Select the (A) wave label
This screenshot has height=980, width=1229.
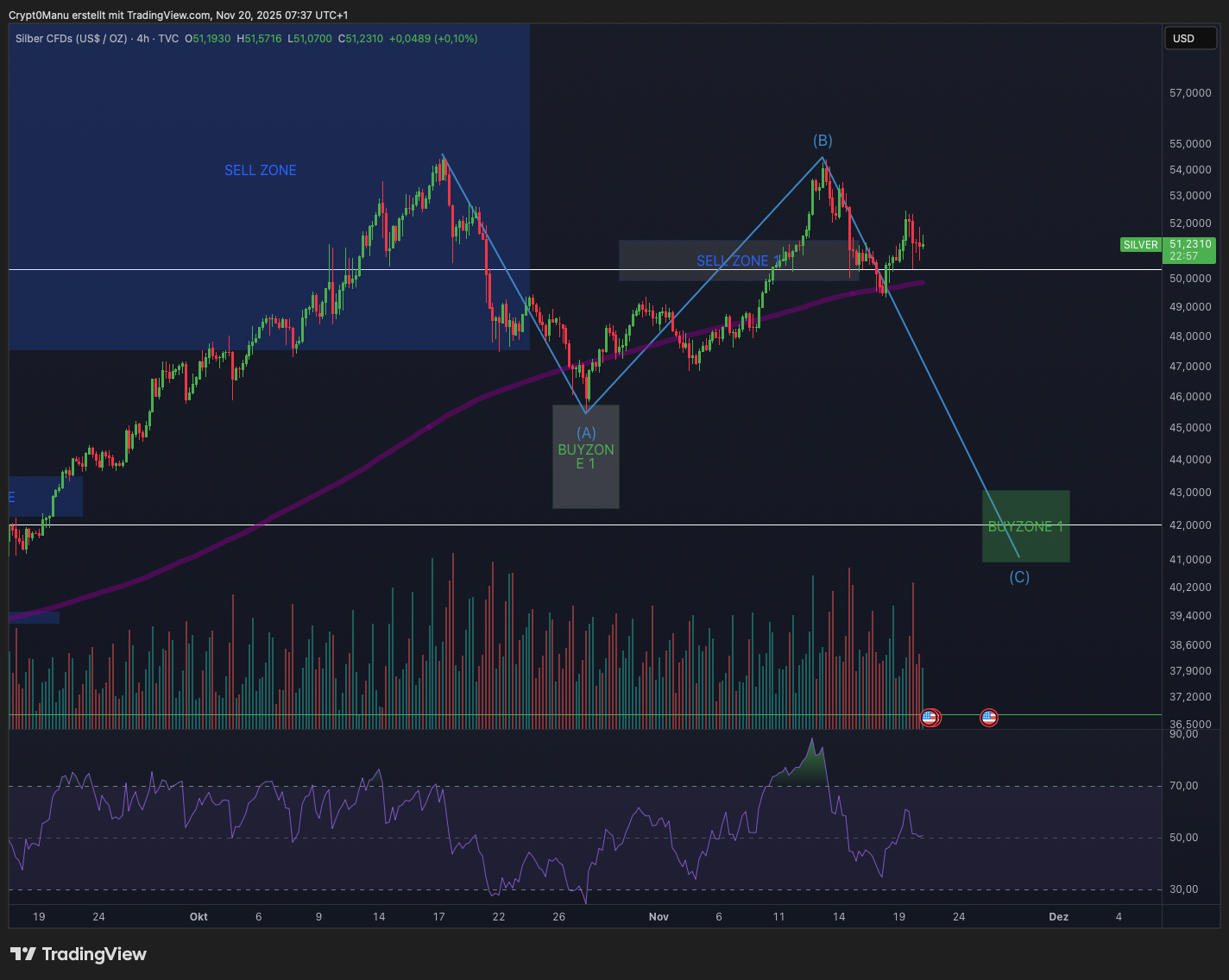586,433
